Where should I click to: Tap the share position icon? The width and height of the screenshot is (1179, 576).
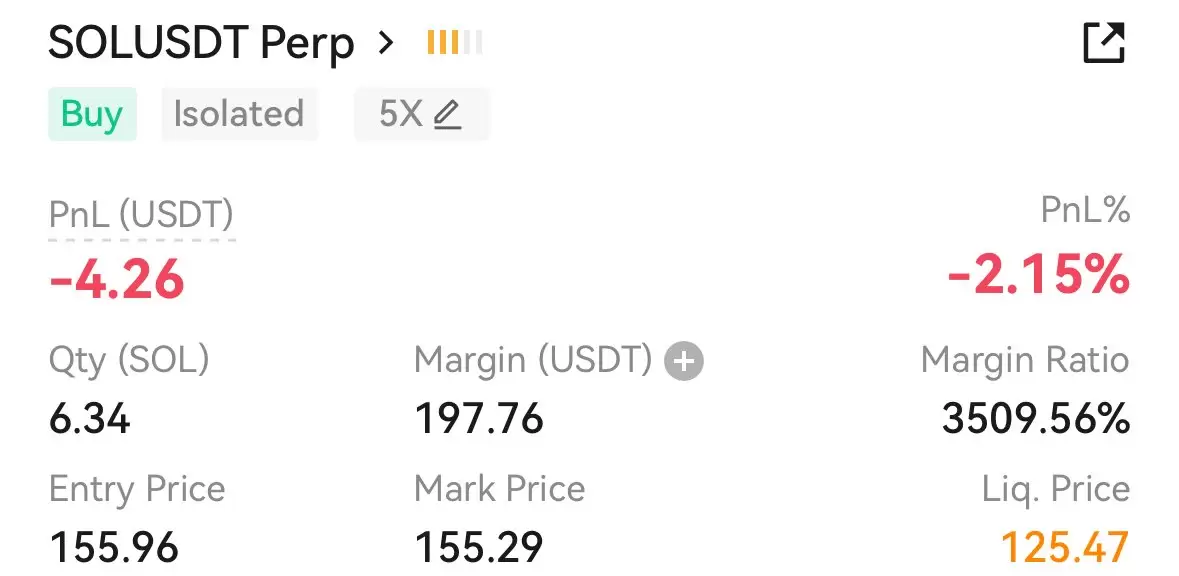tap(1104, 43)
